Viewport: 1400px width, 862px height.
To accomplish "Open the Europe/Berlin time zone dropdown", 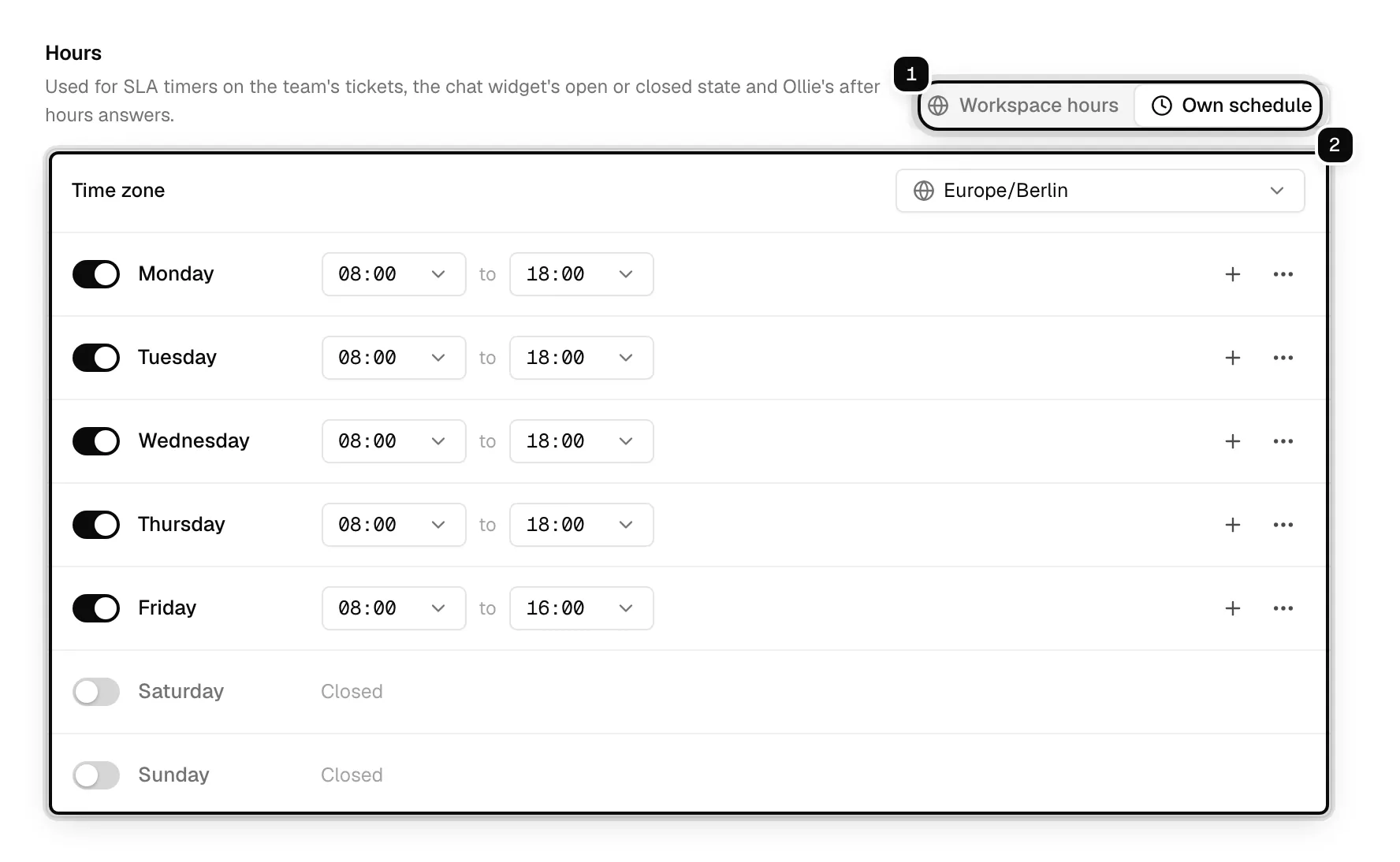I will 1100,191.
